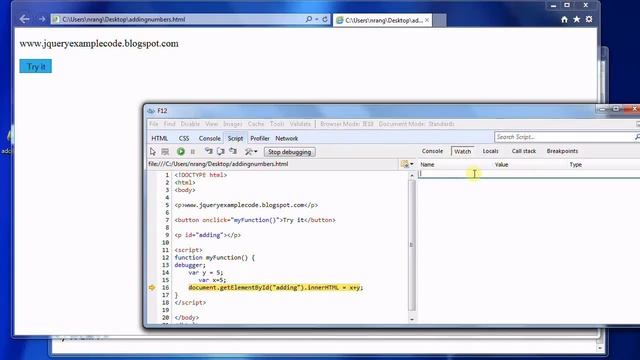
Task: Select the Watch tab
Action: [x=462, y=151]
